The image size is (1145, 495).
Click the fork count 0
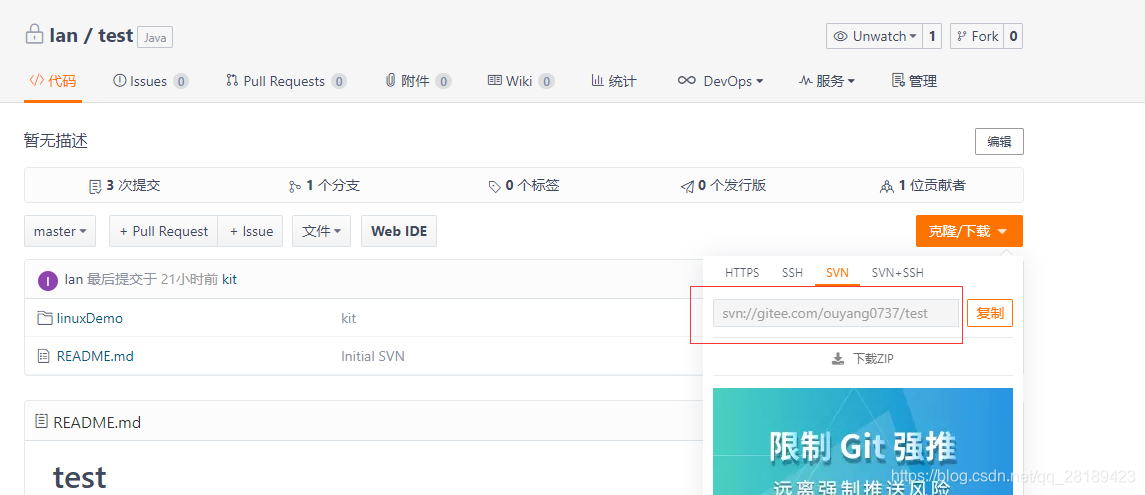click(x=1013, y=36)
